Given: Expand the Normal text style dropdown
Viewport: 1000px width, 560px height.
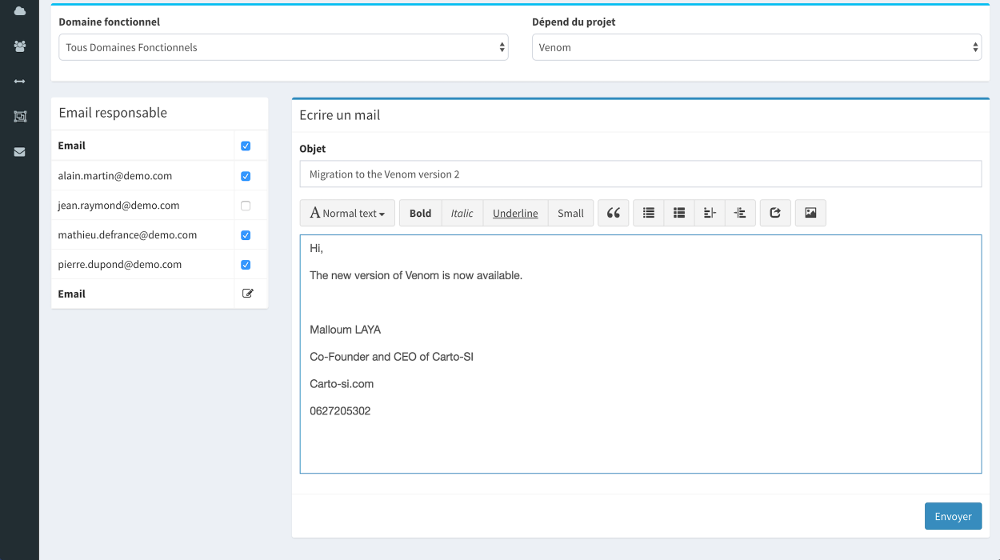Looking at the screenshot, I should click(x=347, y=213).
